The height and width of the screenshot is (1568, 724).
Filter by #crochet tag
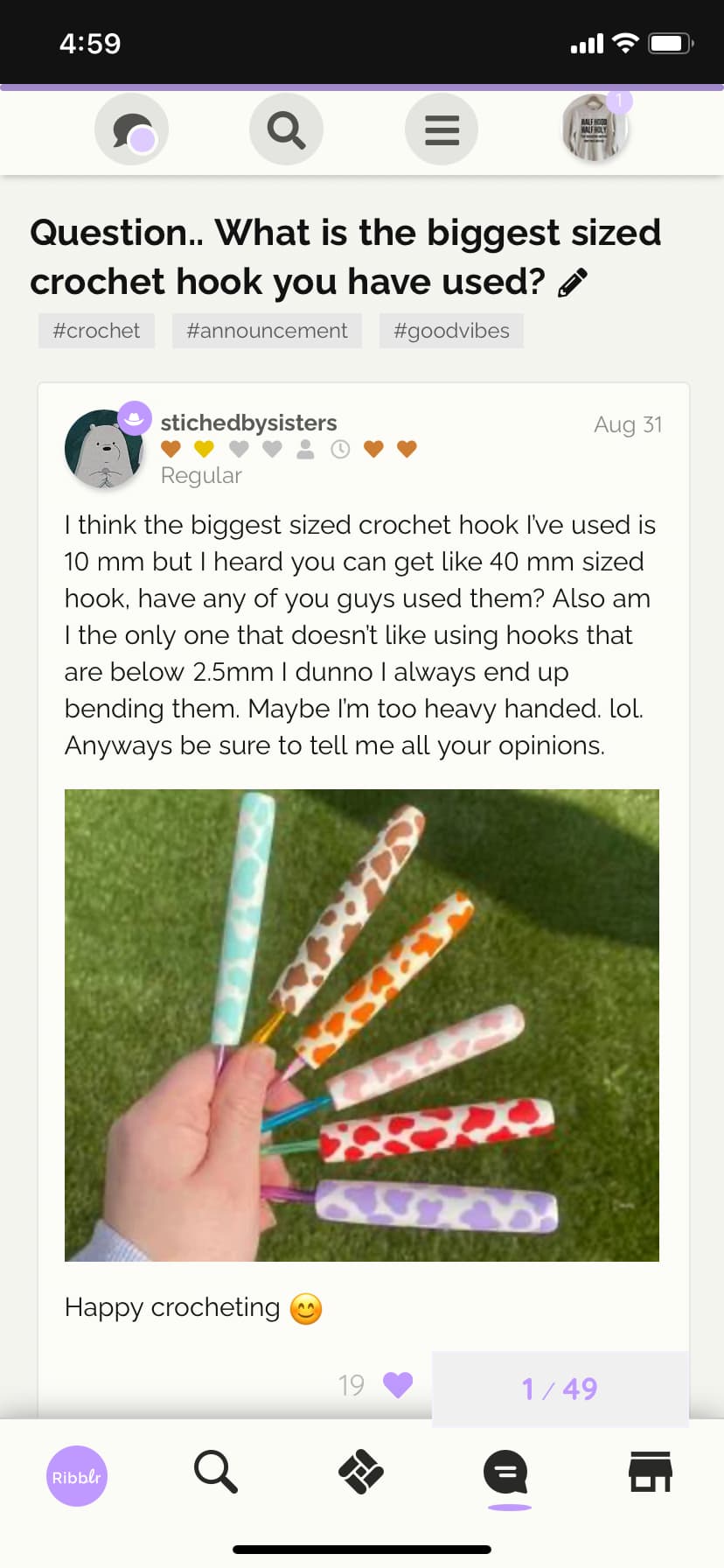click(x=96, y=331)
